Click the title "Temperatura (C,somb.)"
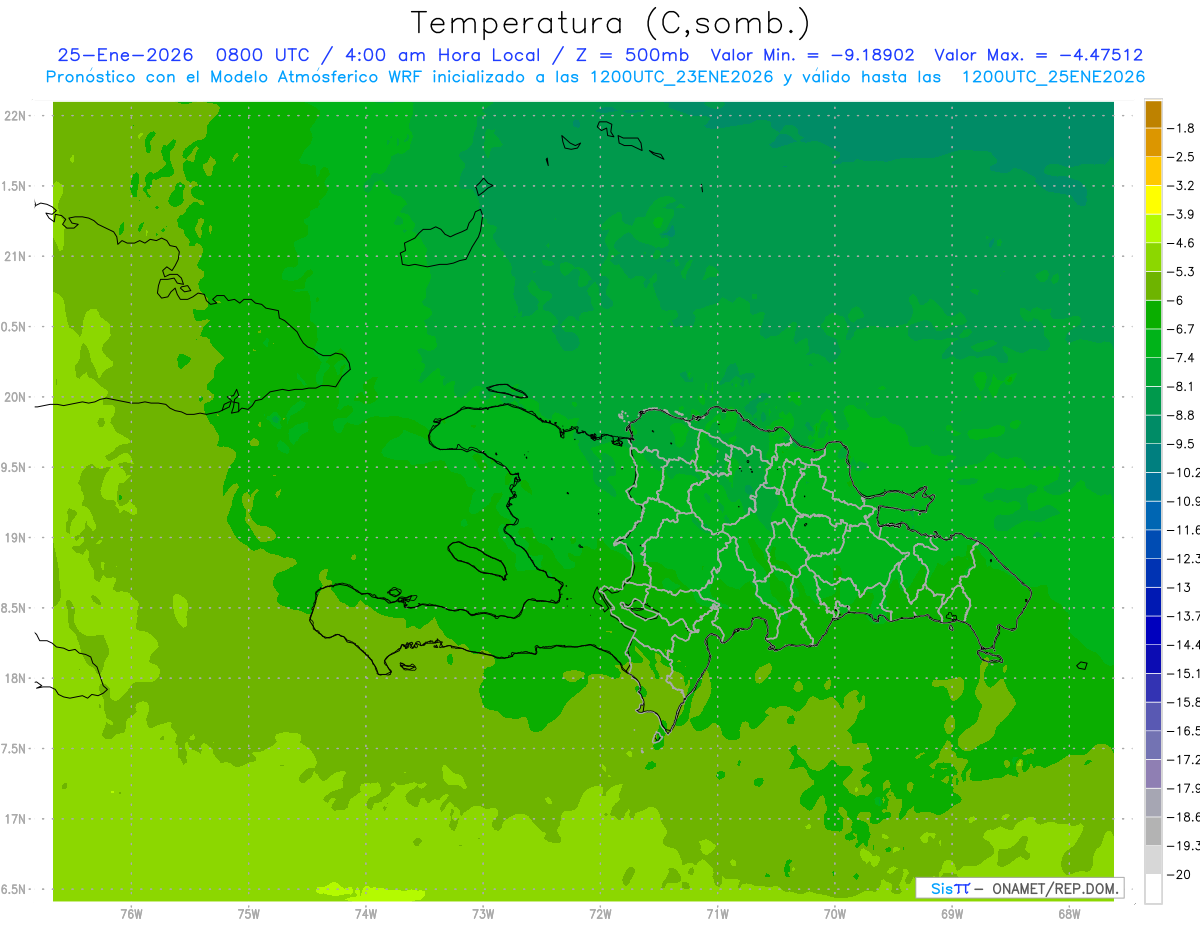Image resolution: width=1200 pixels, height=927 pixels. click(610, 24)
